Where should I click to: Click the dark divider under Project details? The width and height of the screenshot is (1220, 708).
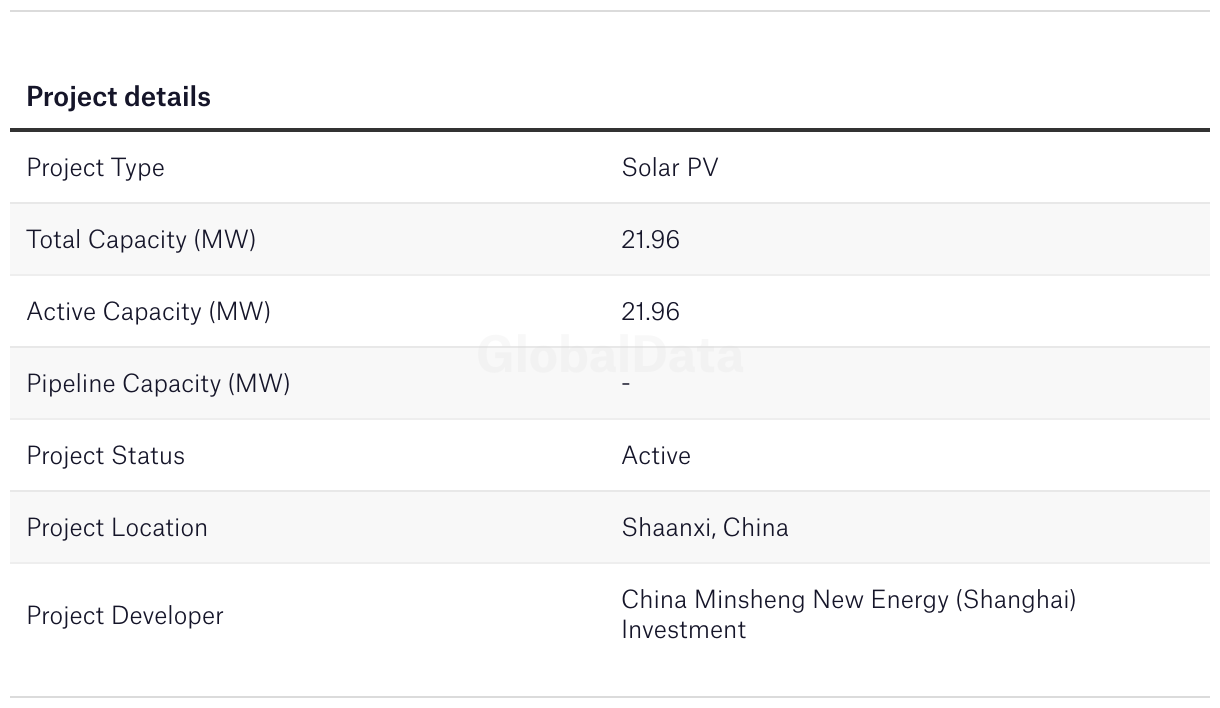610,130
